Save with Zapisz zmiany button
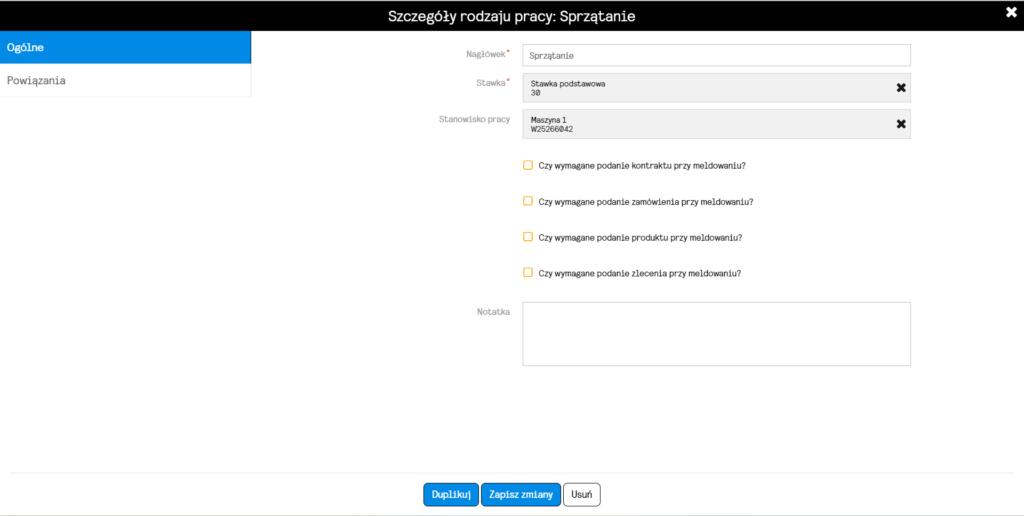Screen dimensions: 1024x516 pos(521,494)
